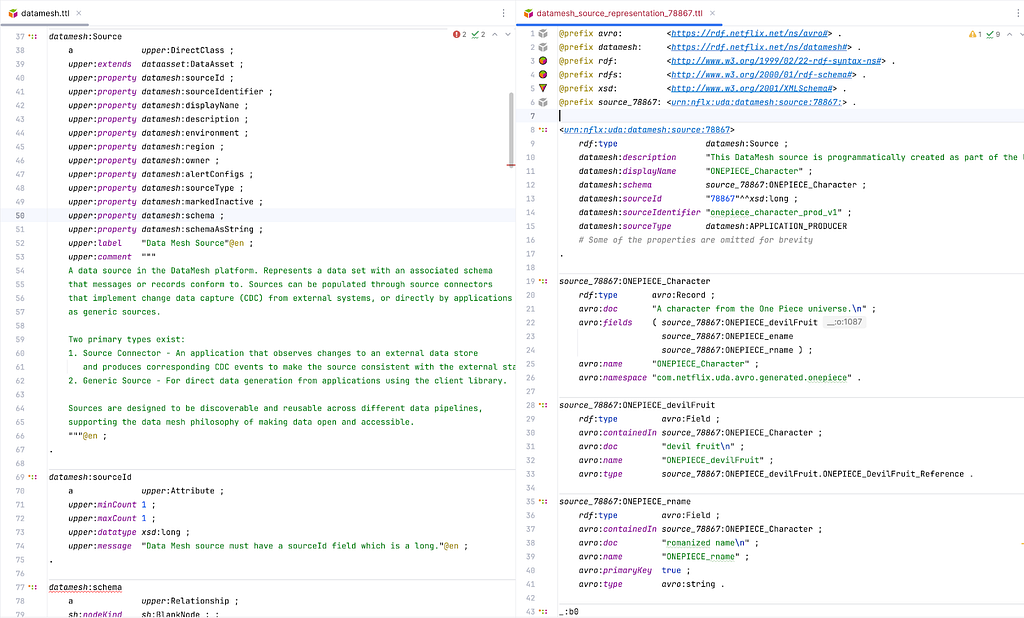
Task: Switch to the datamesh.ttl tab
Action: click(x=45, y=13)
